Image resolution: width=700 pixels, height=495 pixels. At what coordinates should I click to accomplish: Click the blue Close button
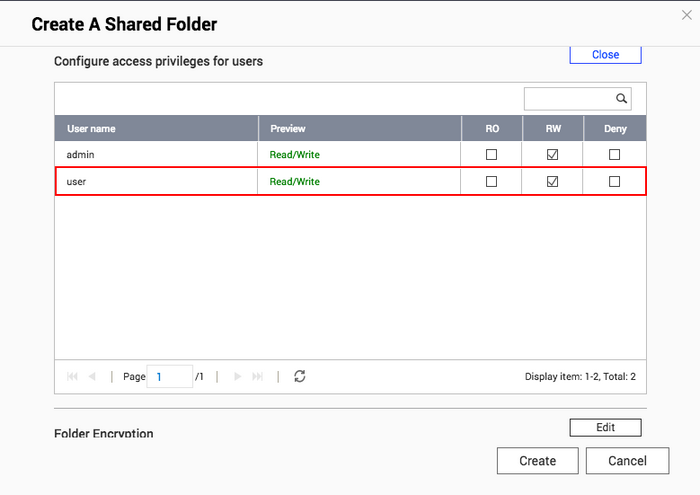point(605,54)
